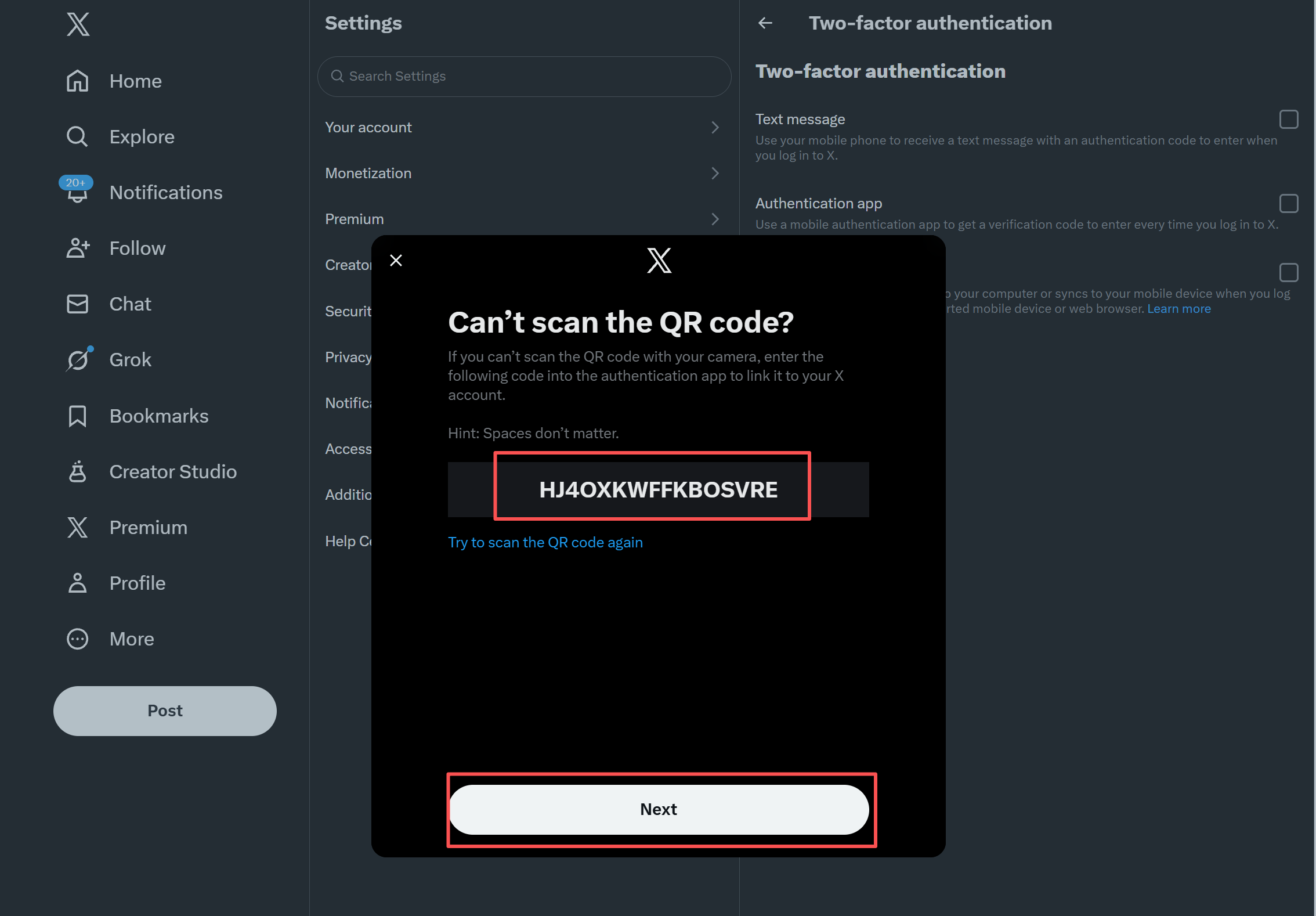The width and height of the screenshot is (1316, 916).
Task: Click the Next button in dialog
Action: click(x=659, y=809)
